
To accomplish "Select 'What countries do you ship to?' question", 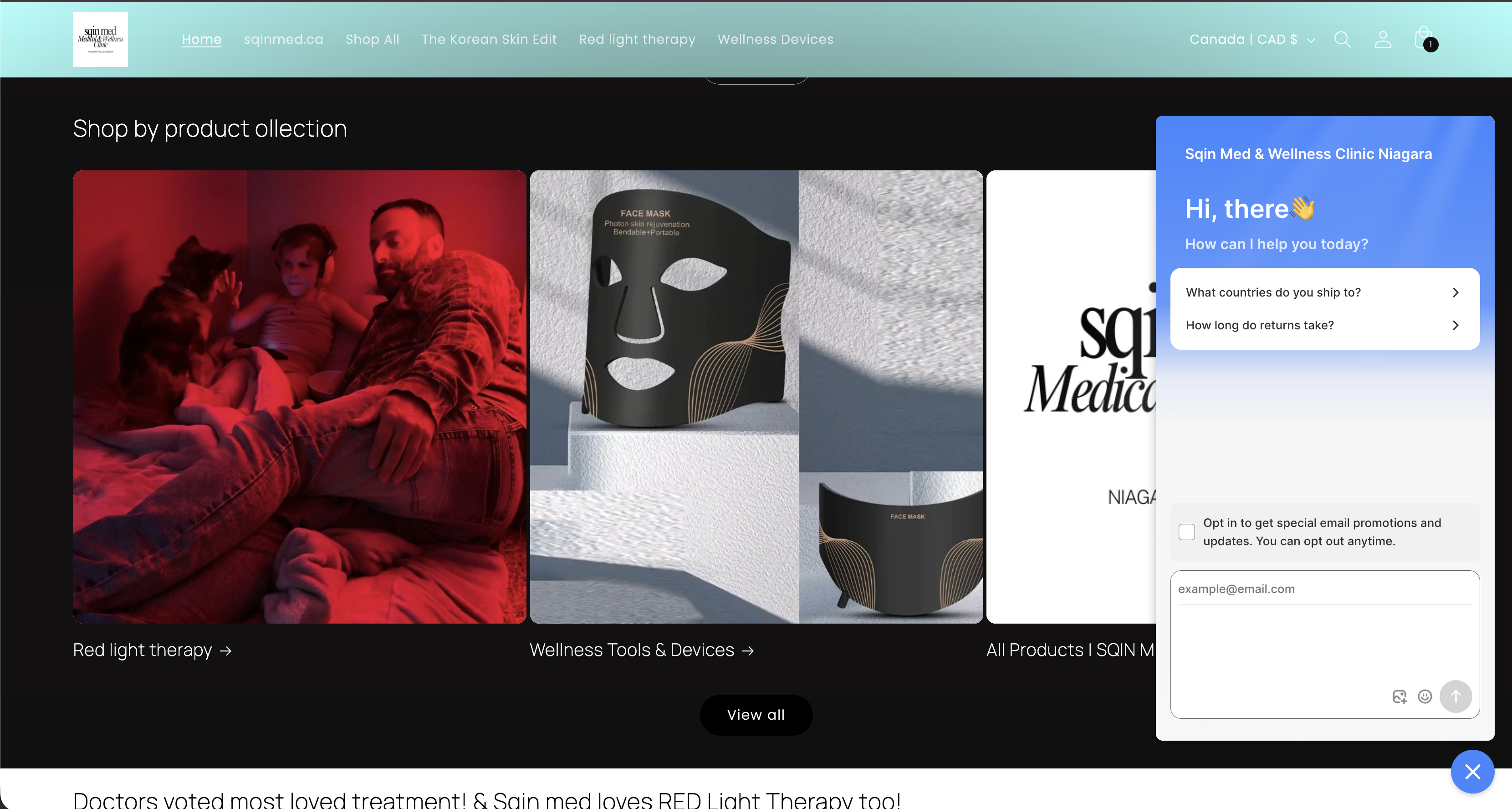I will [x=1325, y=292].
